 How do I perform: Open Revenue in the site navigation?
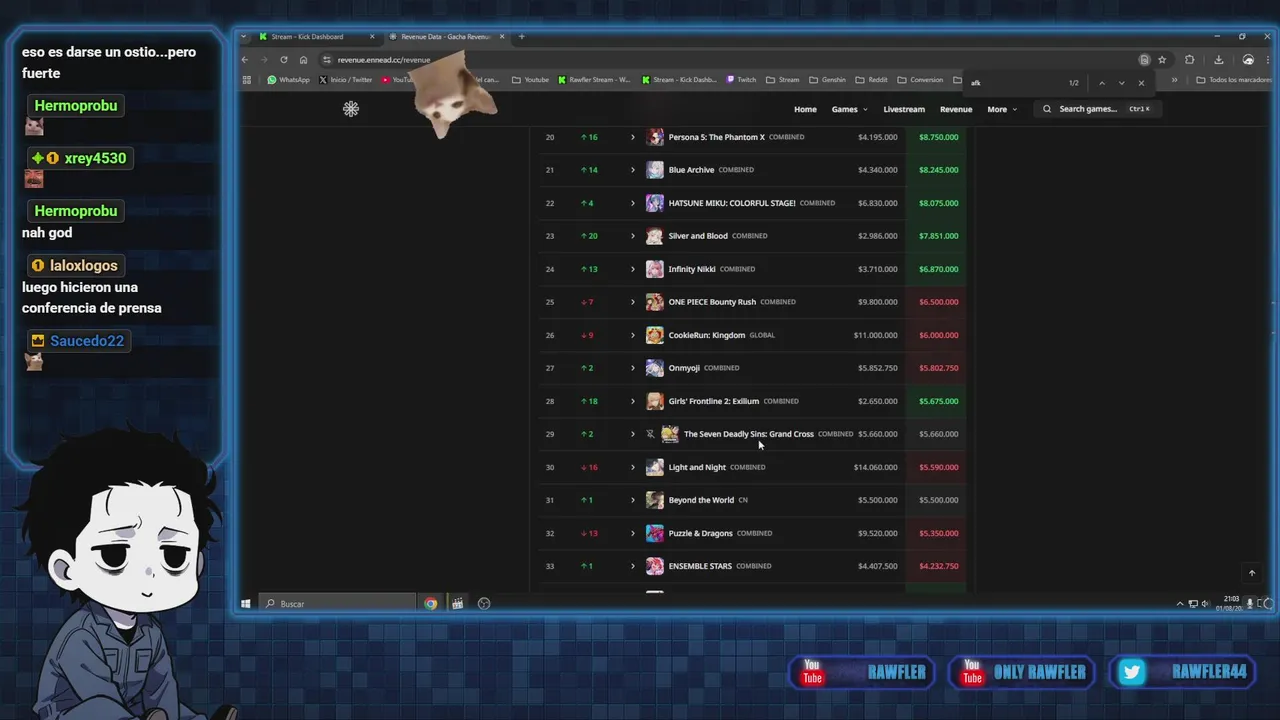click(x=956, y=109)
